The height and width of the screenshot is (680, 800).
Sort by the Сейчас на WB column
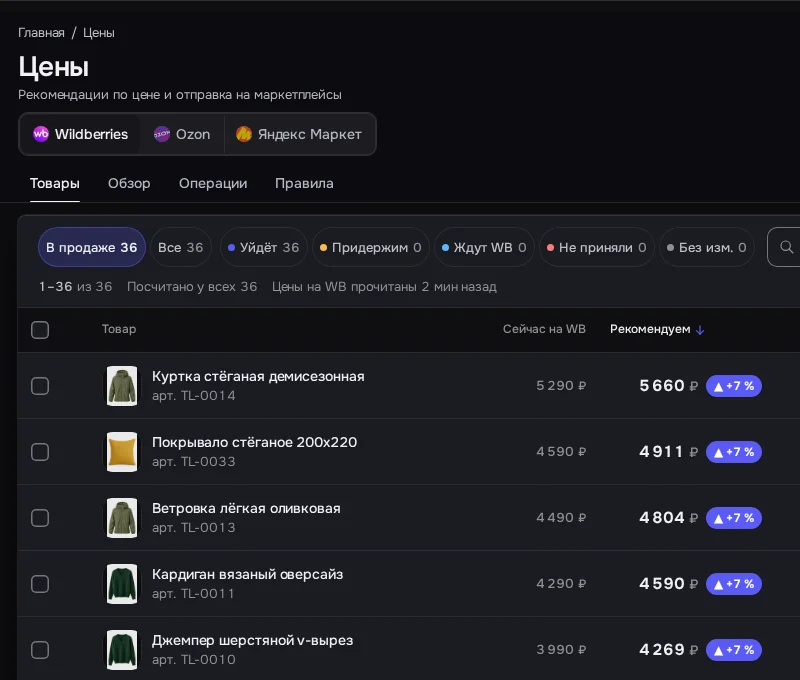[544, 329]
